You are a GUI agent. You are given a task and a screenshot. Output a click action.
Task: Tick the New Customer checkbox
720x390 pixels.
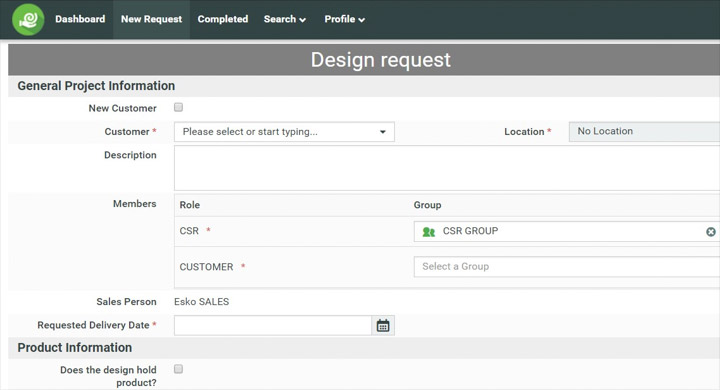[x=179, y=107]
